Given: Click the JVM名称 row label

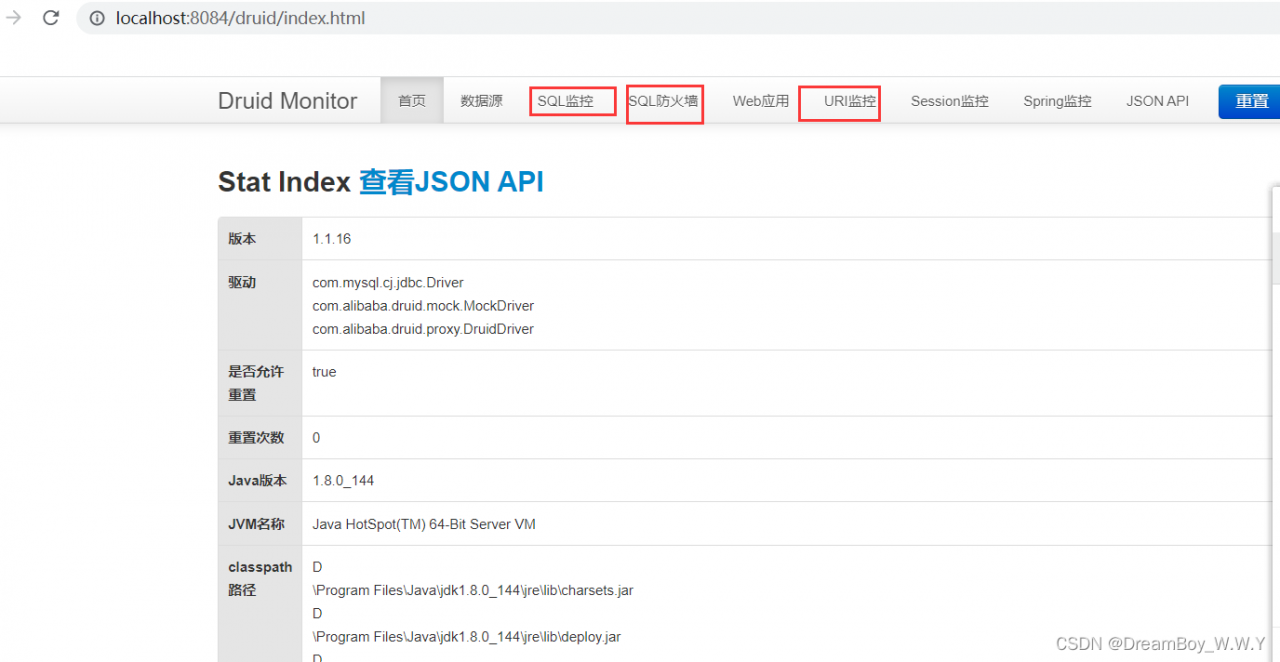Looking at the screenshot, I should coord(256,524).
